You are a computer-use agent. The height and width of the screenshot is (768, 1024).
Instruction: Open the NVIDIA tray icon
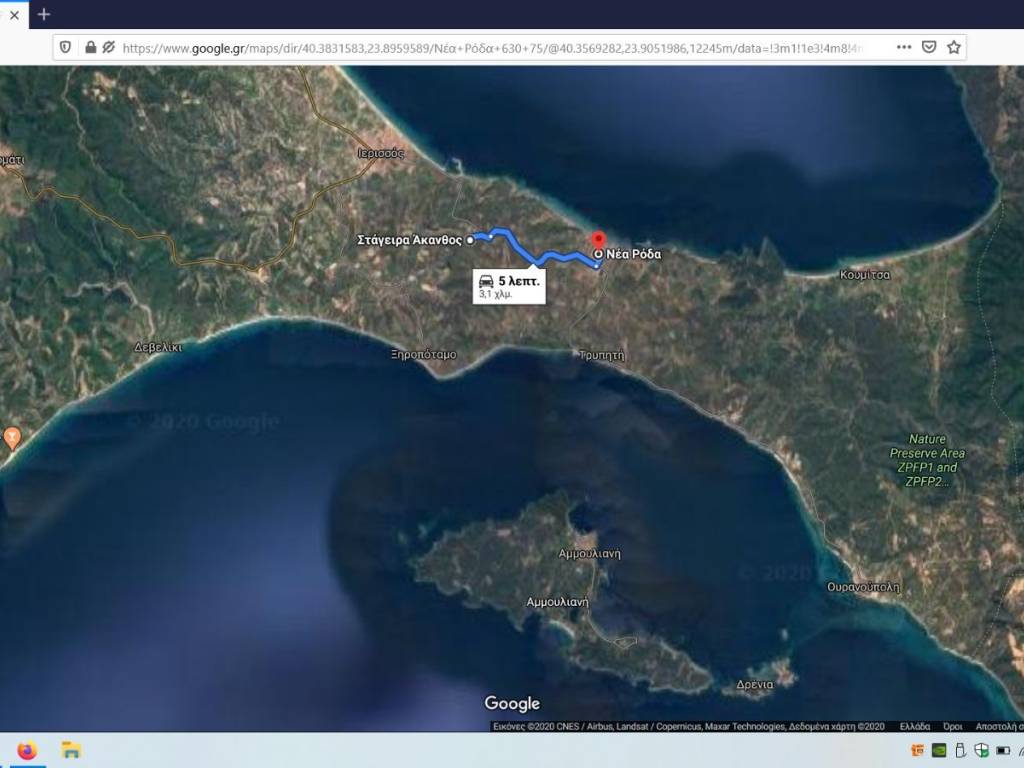pos(939,751)
